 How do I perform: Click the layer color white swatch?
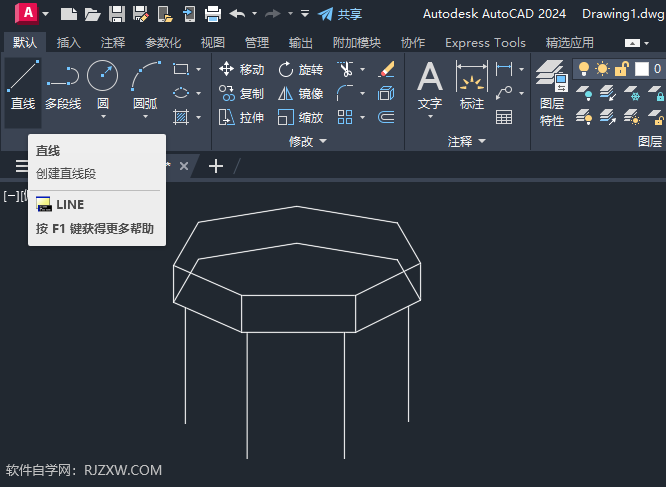641,68
